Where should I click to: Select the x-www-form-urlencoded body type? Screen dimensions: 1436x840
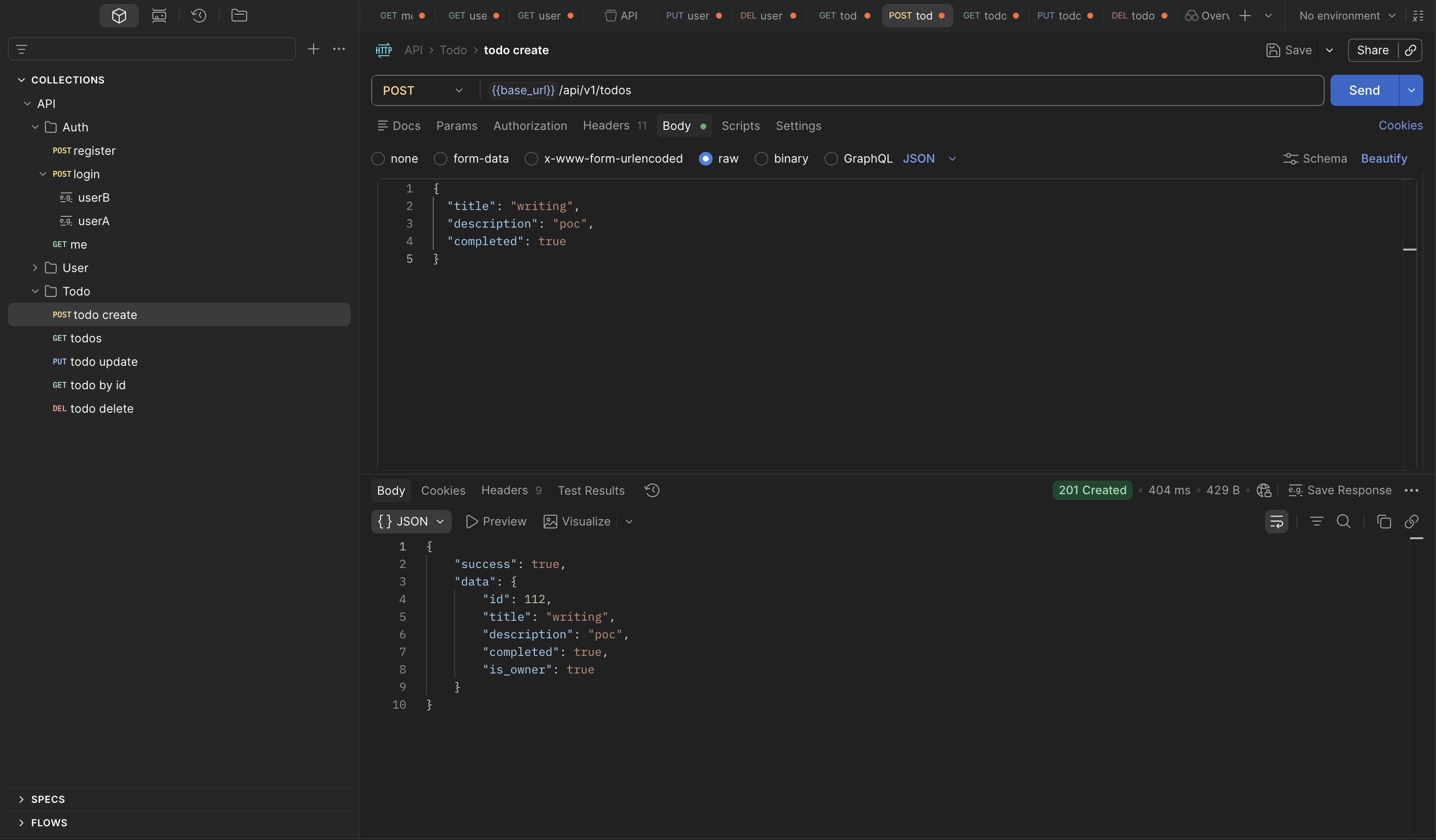pos(531,158)
